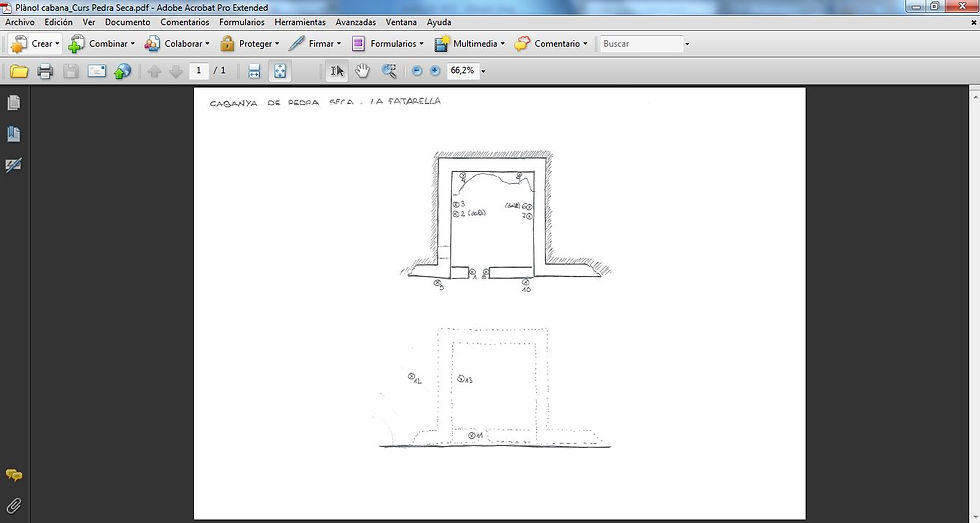Open the Ventana menu

401,22
